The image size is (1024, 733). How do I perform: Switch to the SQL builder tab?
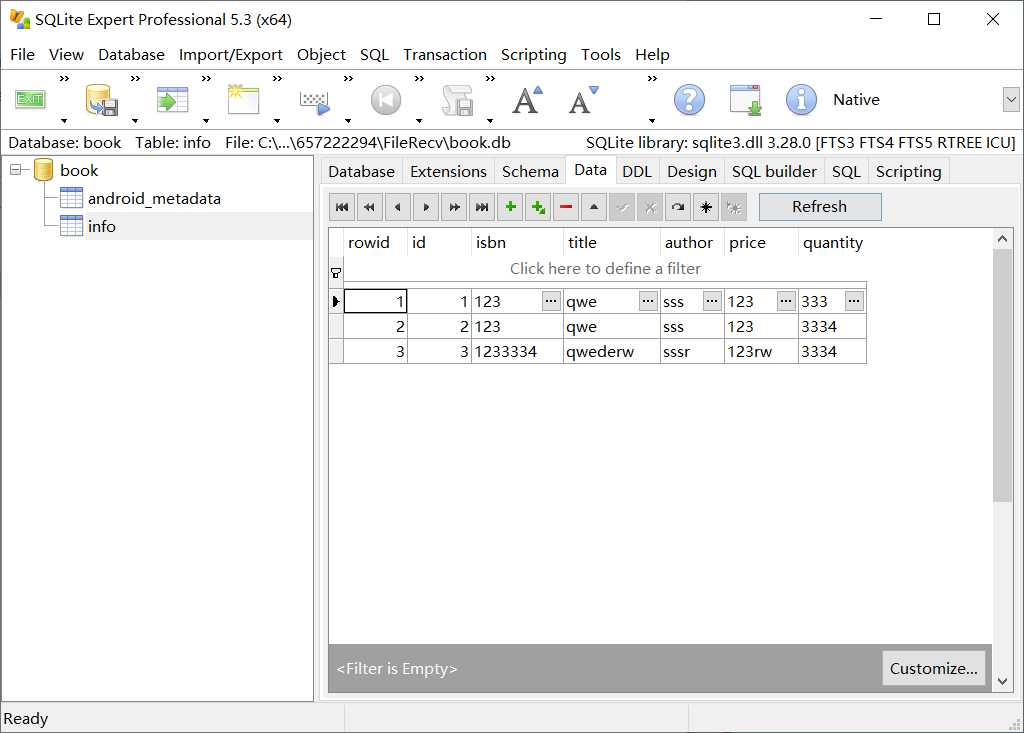click(774, 172)
